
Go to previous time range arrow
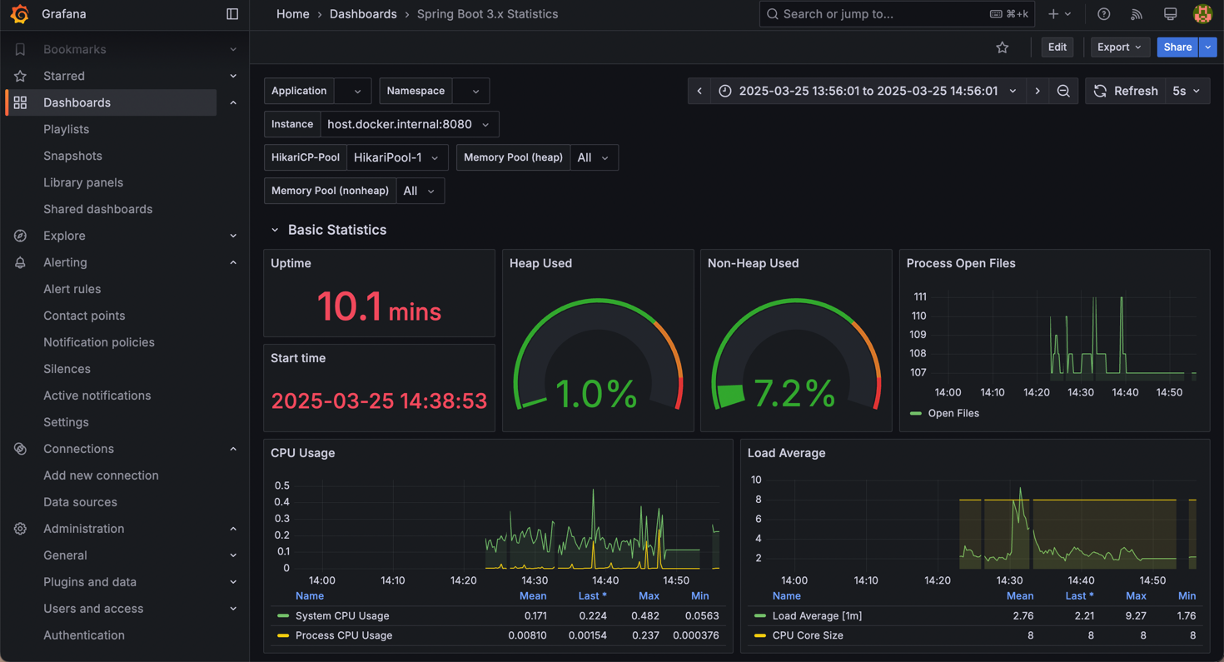tap(699, 91)
